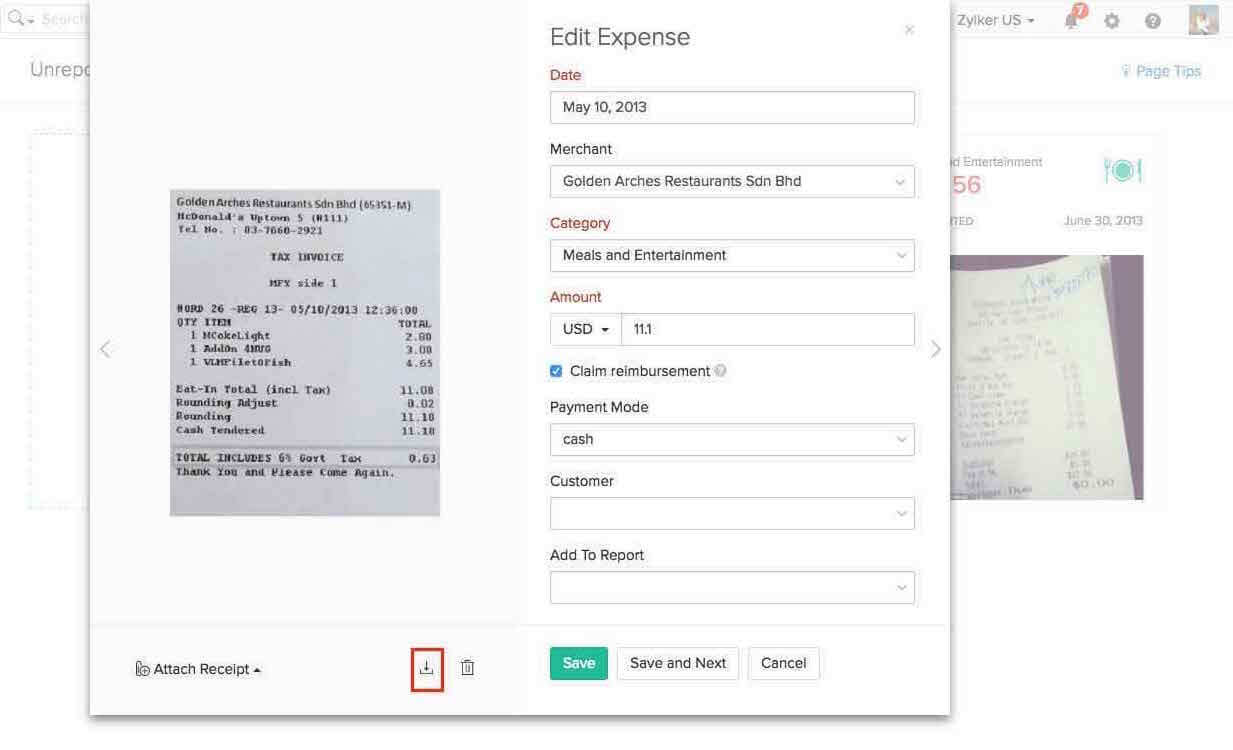Download the attached receipt image
This screenshot has height=750, width=1233.
tap(427, 668)
